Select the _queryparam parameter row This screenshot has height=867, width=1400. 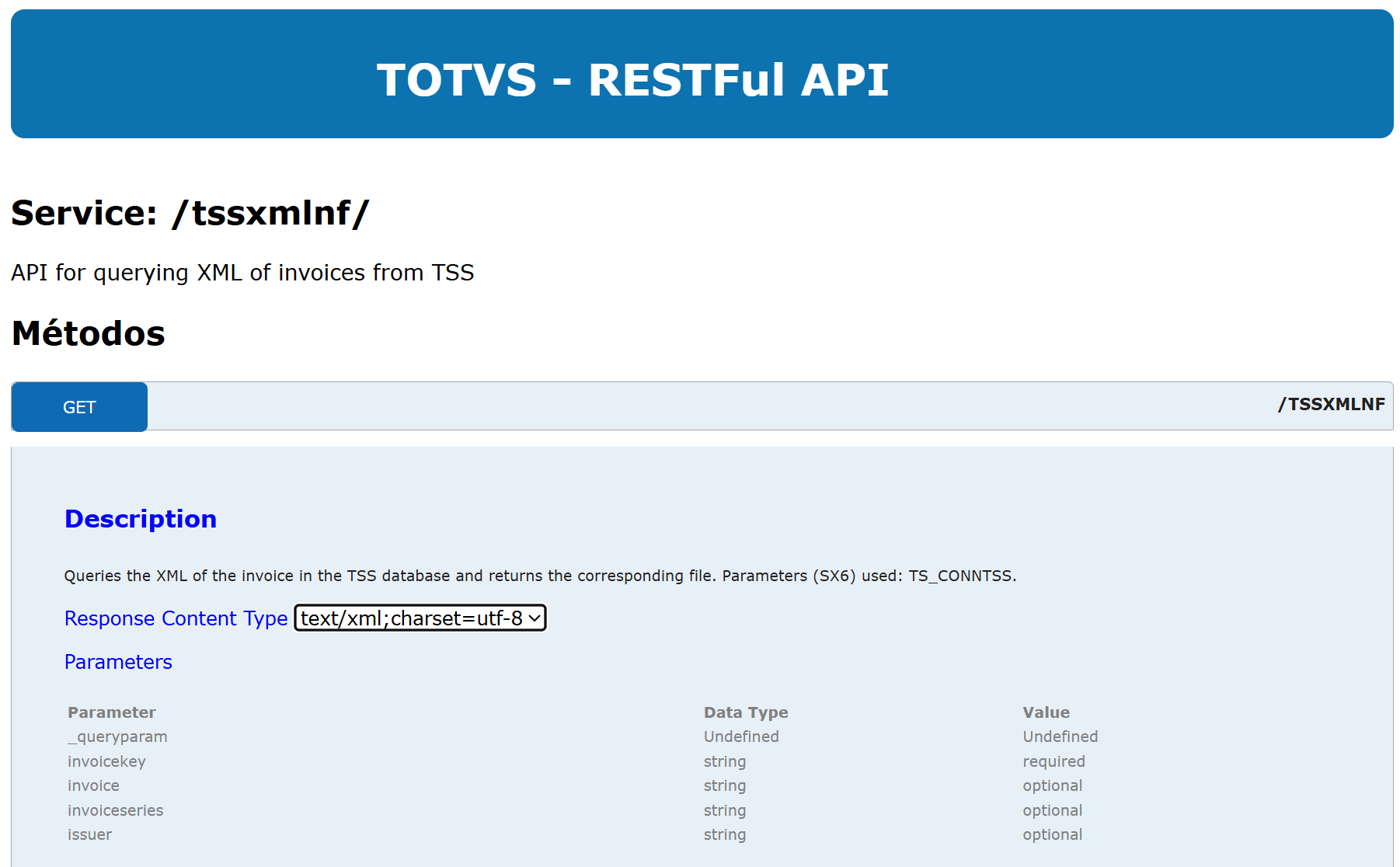[x=117, y=736]
